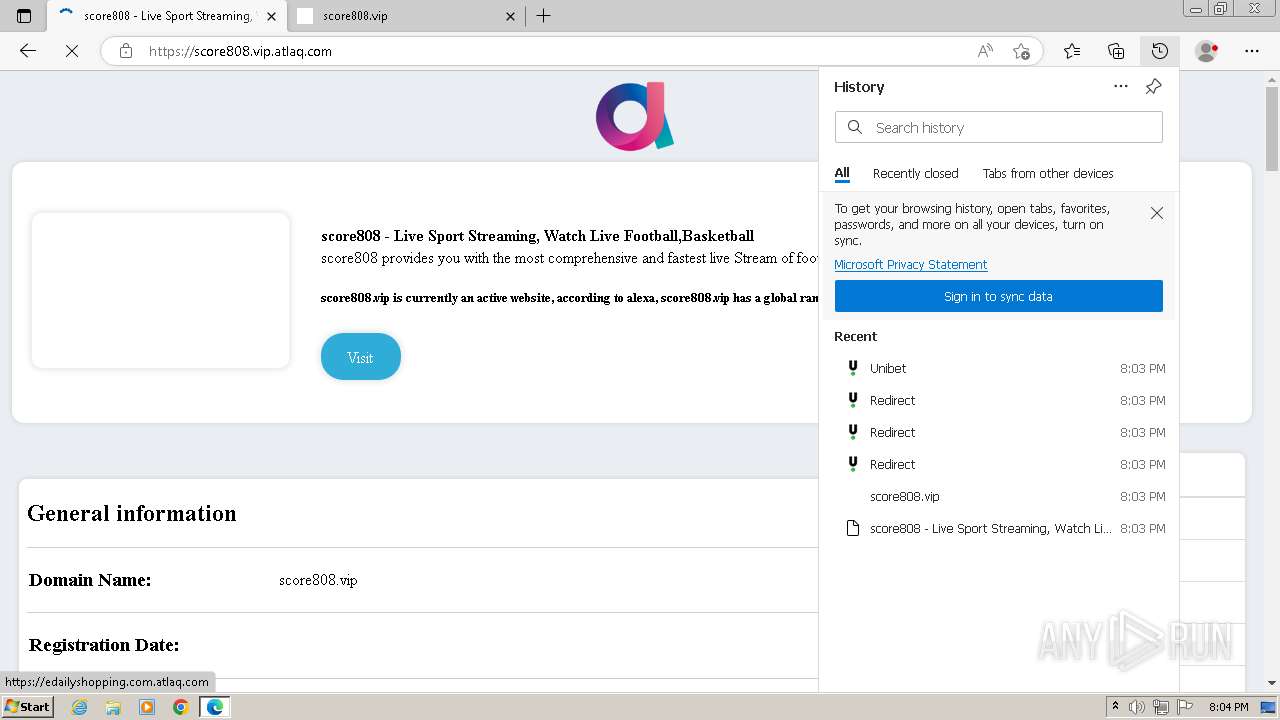
Task: Select Microsoft Edge taskbar button
Action: point(214,707)
